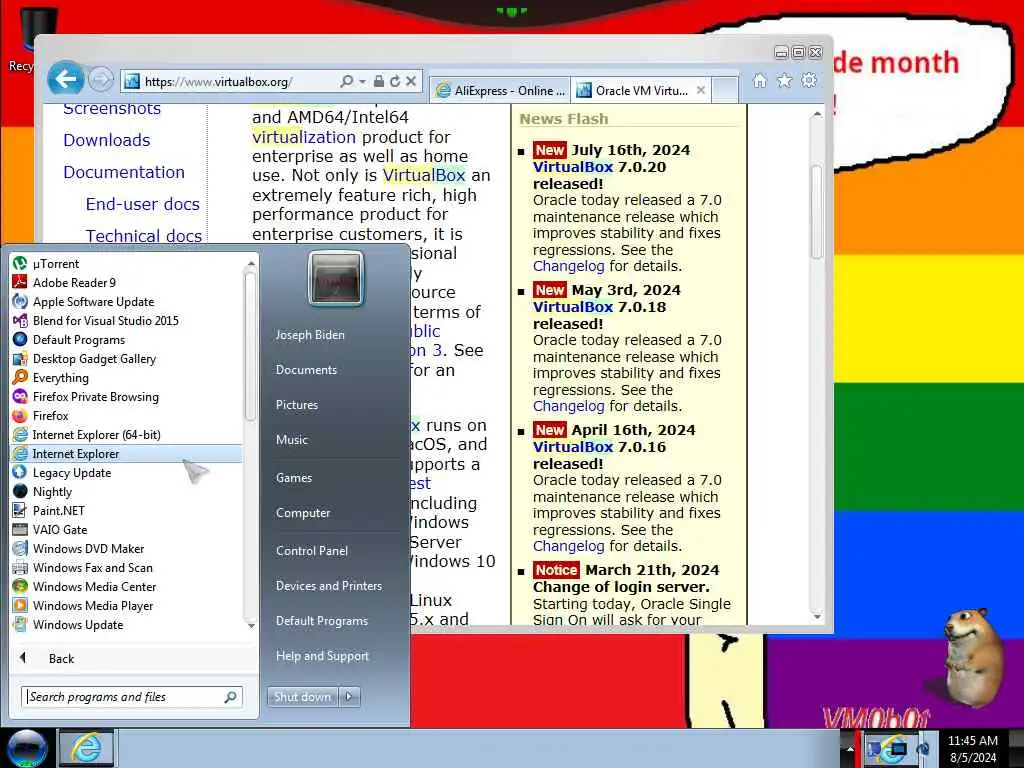The width and height of the screenshot is (1024, 768).
Task: Open Apple Software Update icon
Action: (20, 301)
